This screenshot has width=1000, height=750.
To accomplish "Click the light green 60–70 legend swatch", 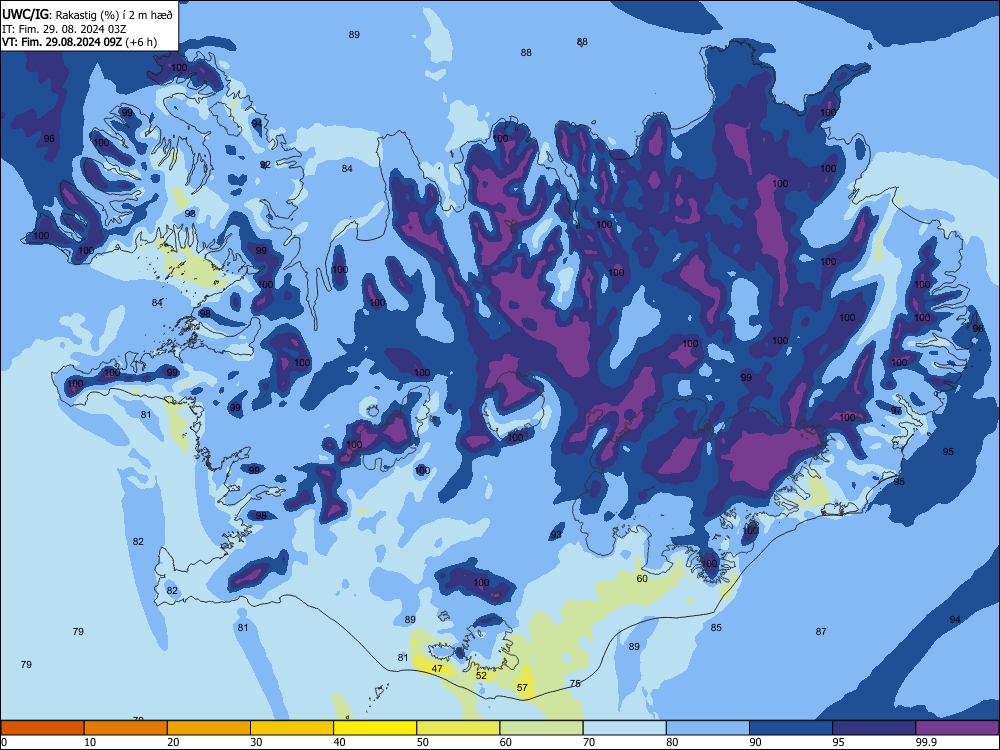I will (x=541, y=728).
